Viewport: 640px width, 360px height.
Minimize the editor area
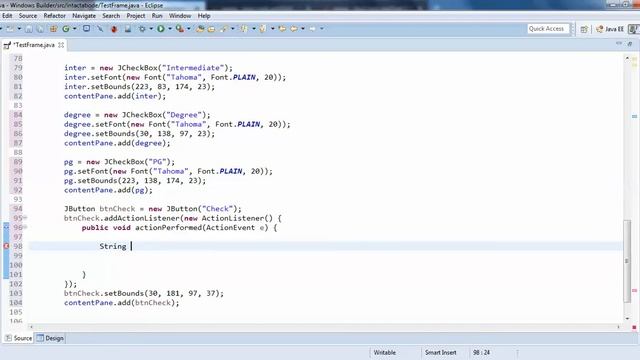[x=619, y=43]
